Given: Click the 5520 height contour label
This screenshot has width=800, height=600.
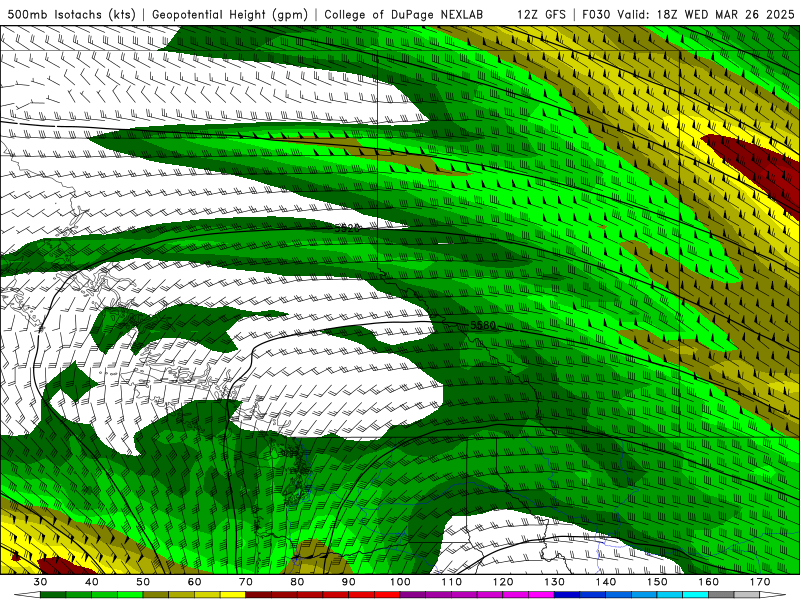Looking at the screenshot, I should [347, 228].
